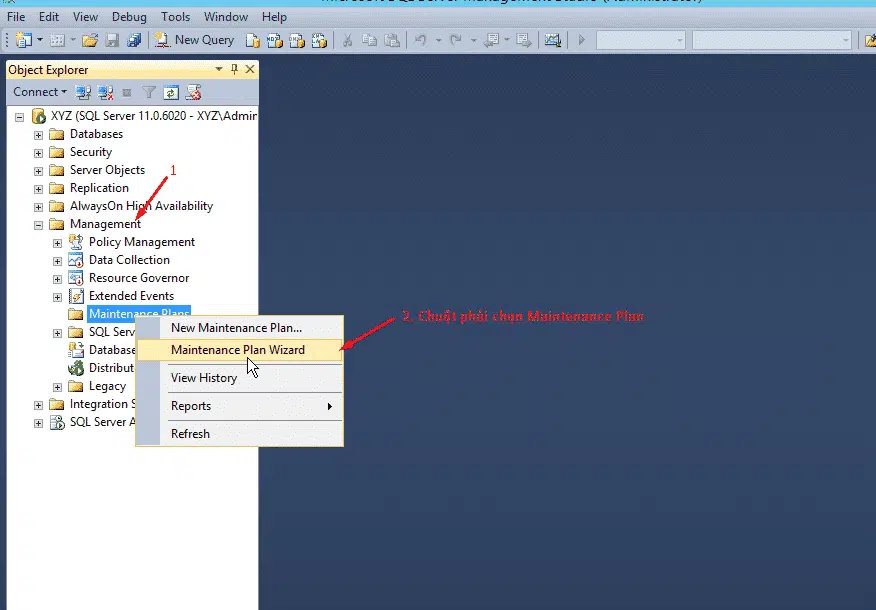Click the Cut scissors icon
Image resolution: width=876 pixels, height=610 pixels.
click(347, 40)
